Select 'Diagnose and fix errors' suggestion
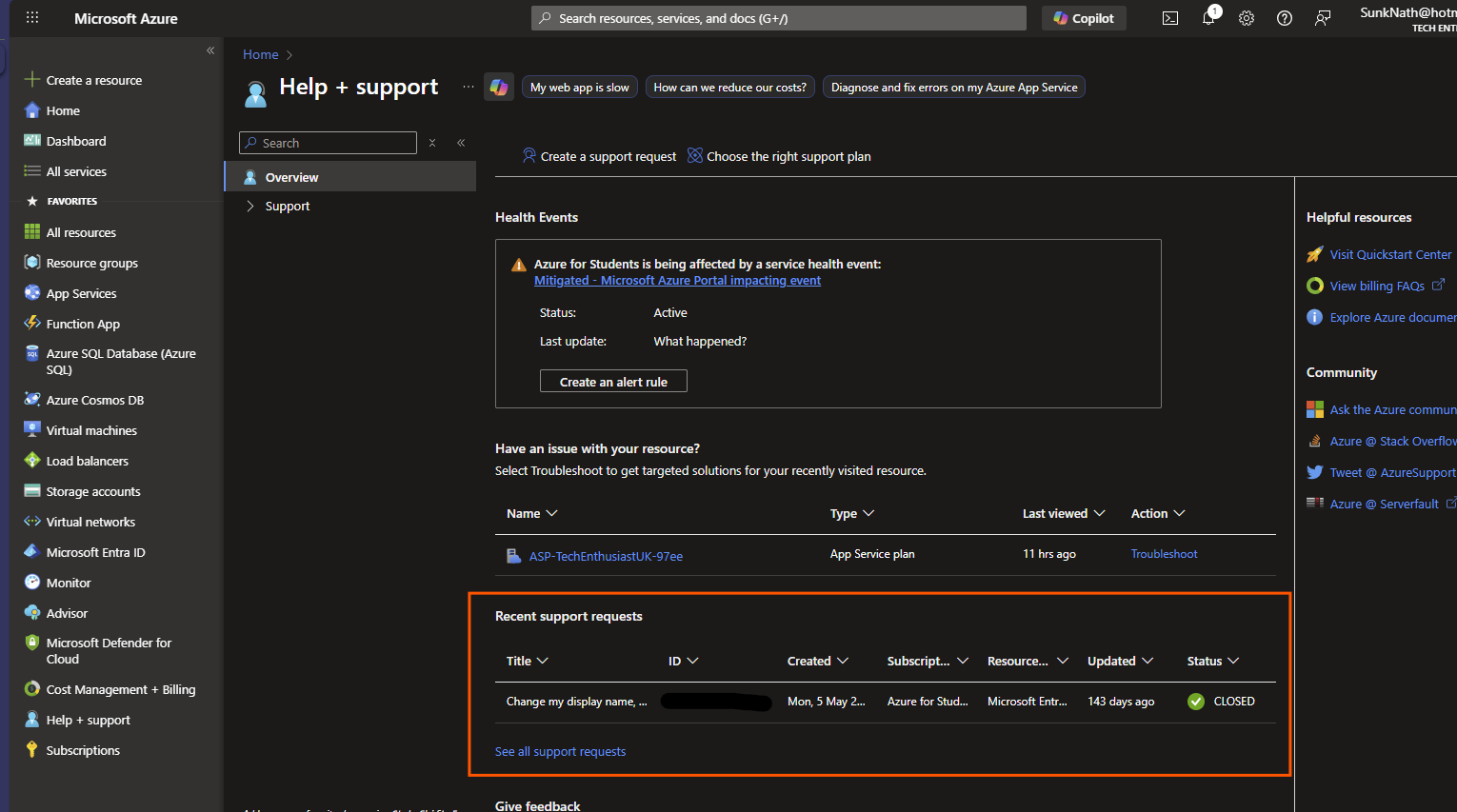Image resolution: width=1457 pixels, height=812 pixels. 954,87
